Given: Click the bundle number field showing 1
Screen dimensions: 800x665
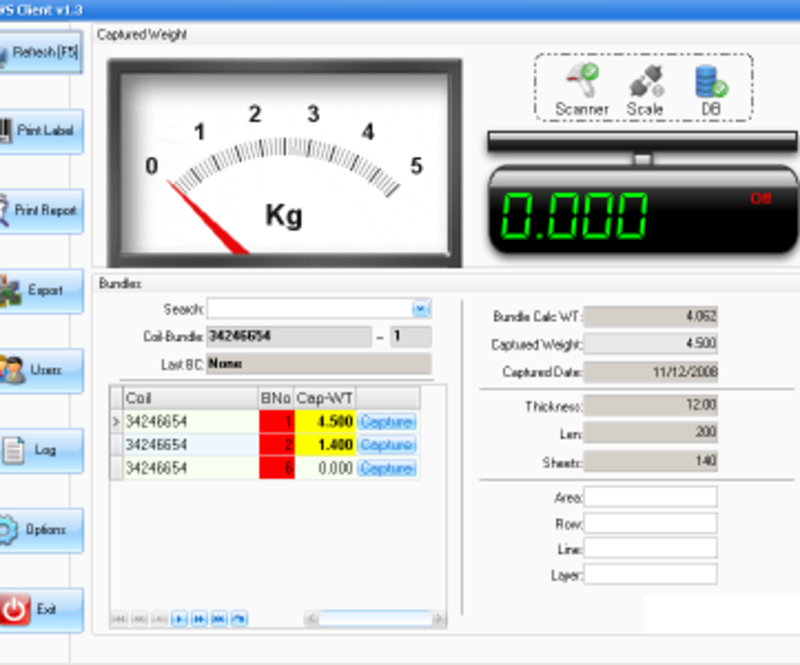Looking at the screenshot, I should pyautogui.click(x=411, y=336).
